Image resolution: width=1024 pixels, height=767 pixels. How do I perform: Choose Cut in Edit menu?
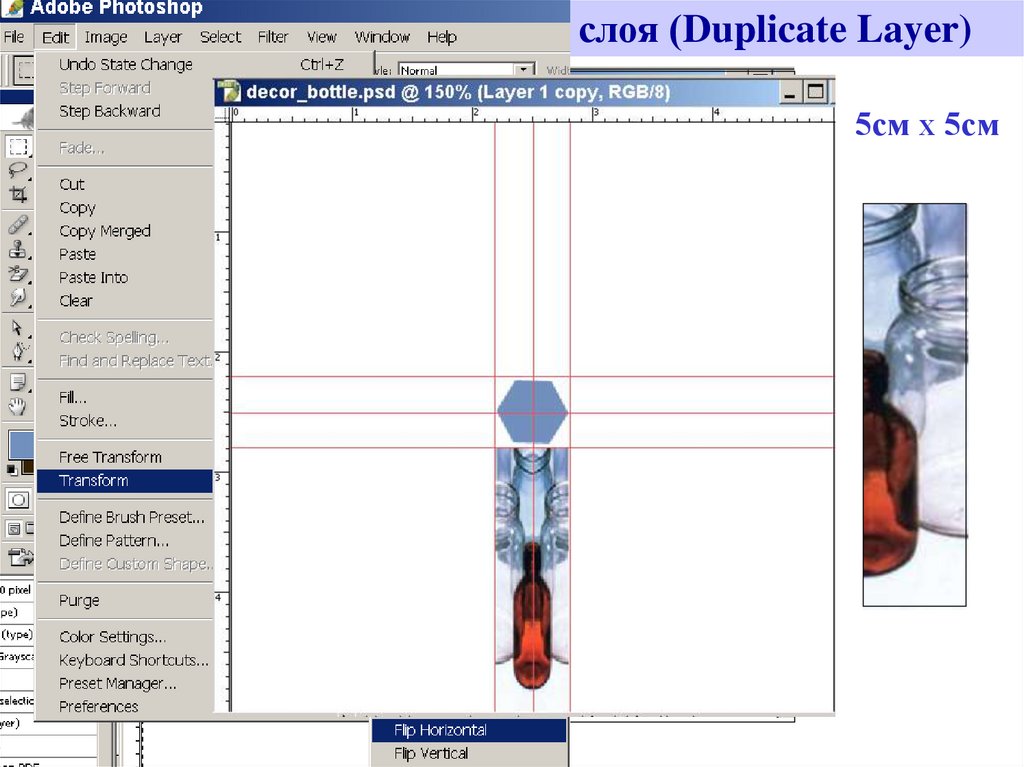[x=125, y=184]
